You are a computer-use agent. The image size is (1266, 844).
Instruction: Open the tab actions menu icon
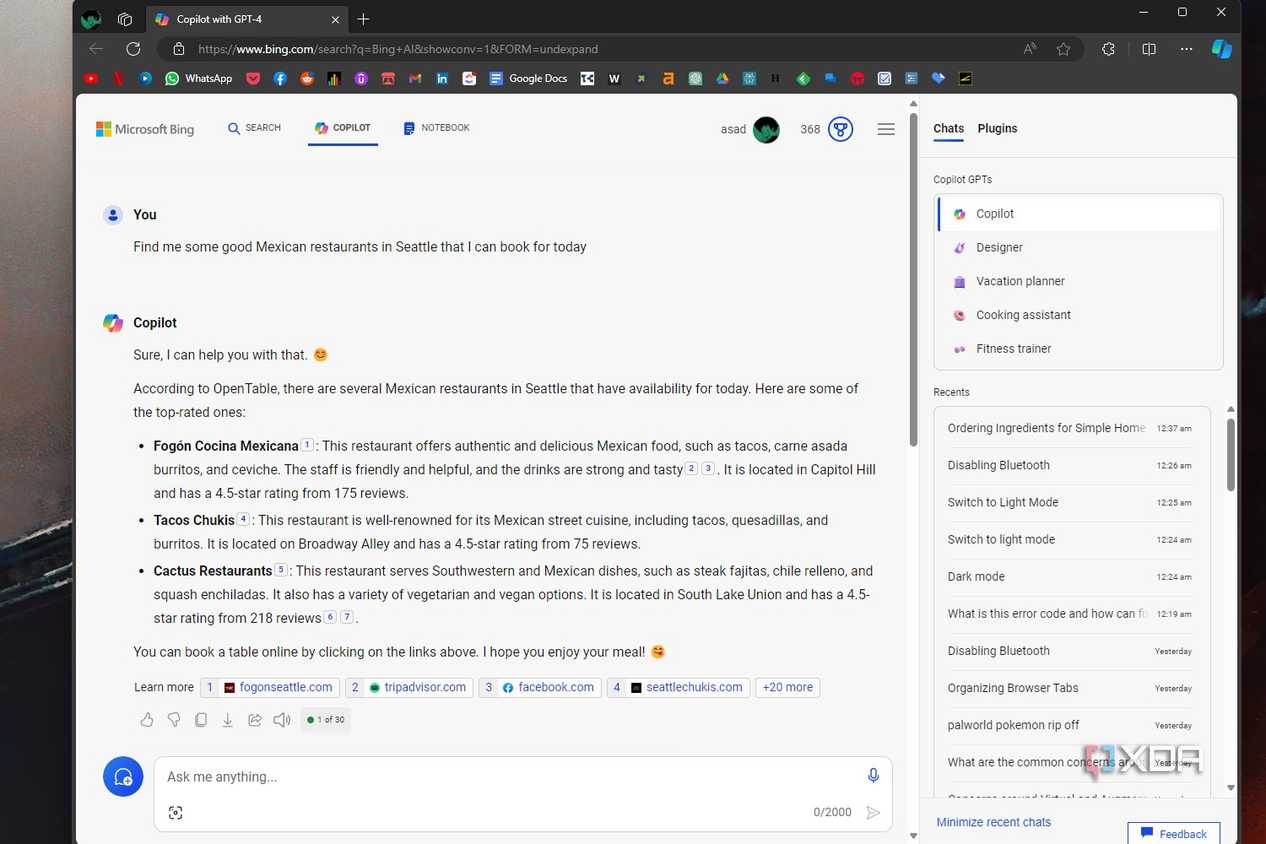[x=125, y=19]
